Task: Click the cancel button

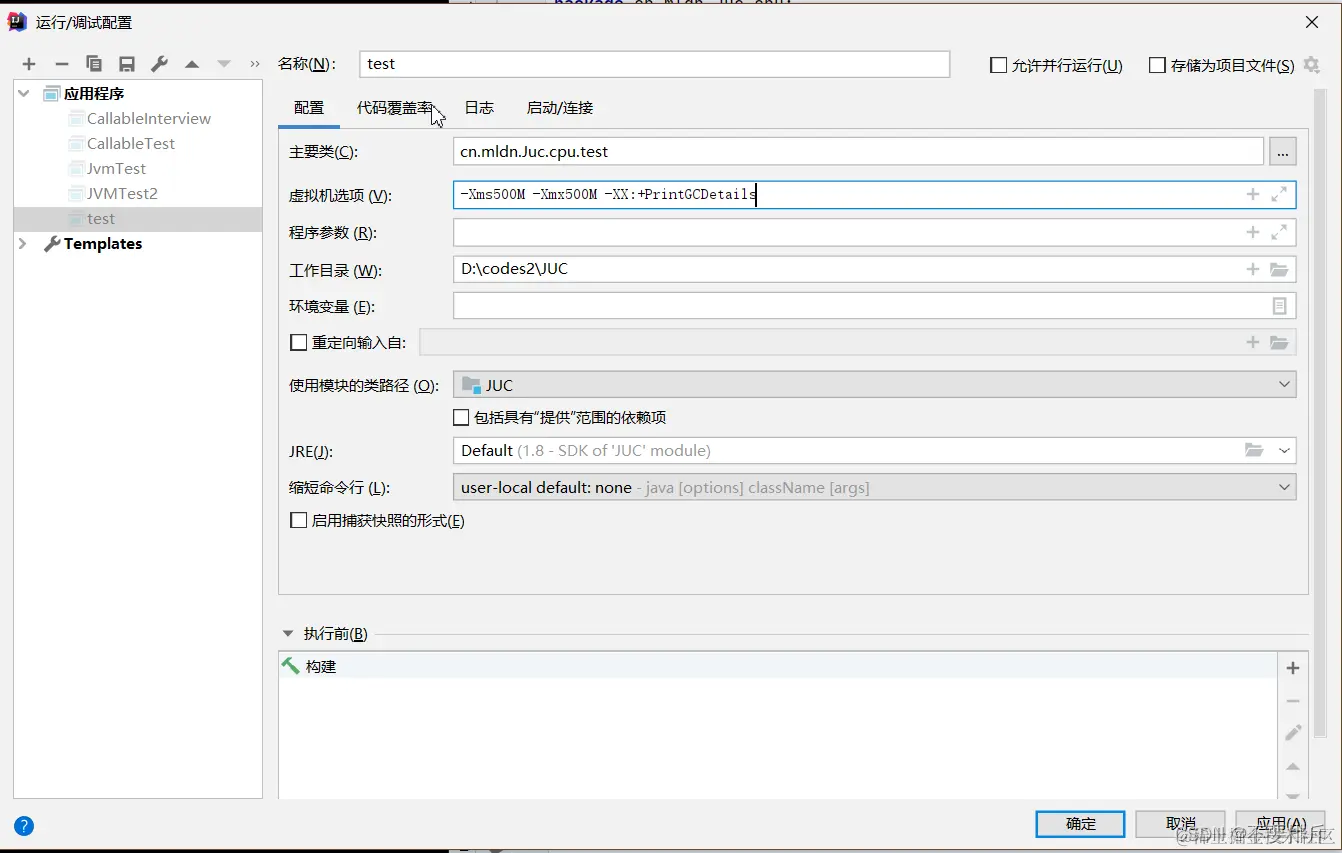Action: click(x=1181, y=823)
